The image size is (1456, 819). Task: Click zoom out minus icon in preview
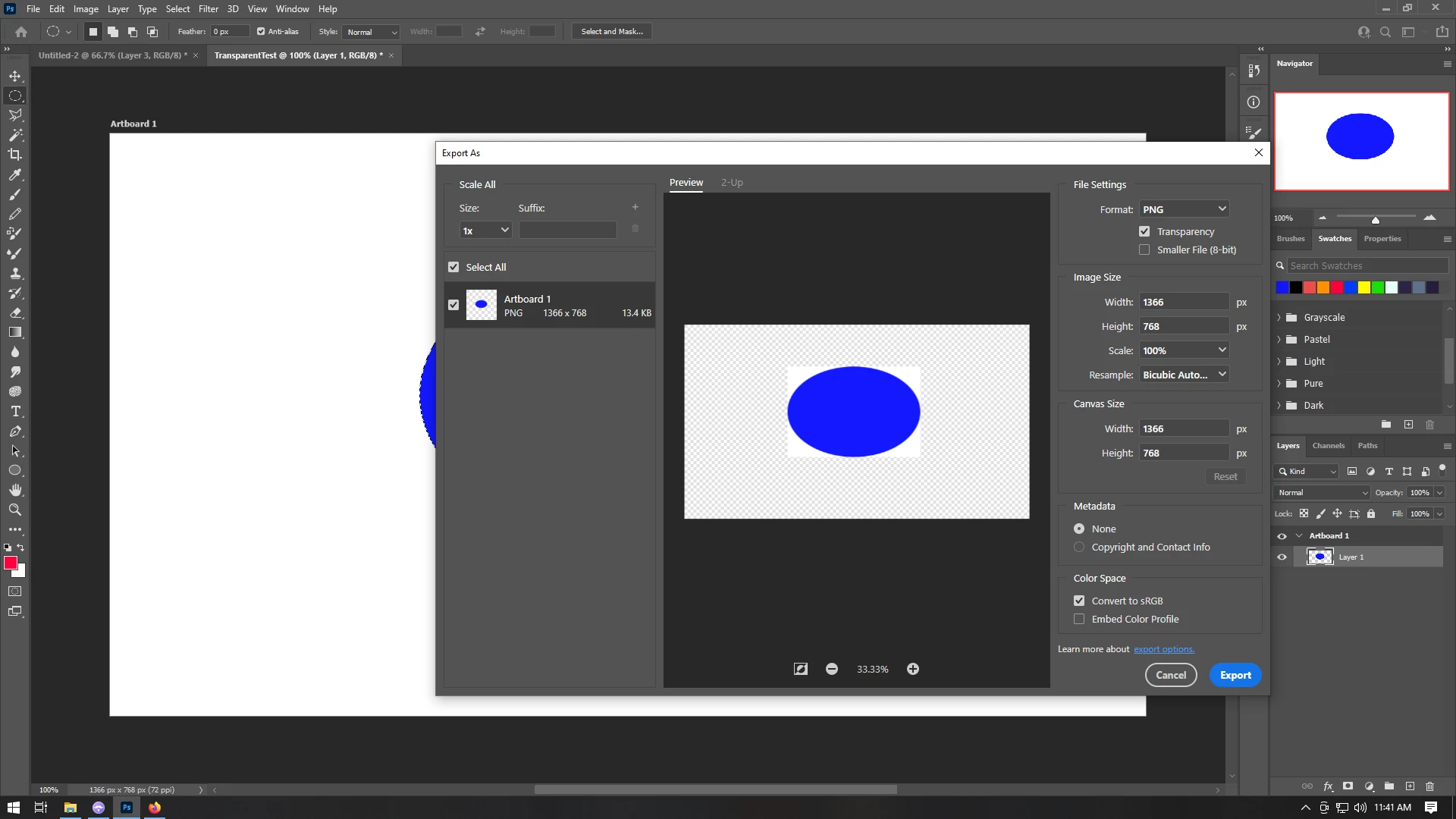click(x=832, y=669)
